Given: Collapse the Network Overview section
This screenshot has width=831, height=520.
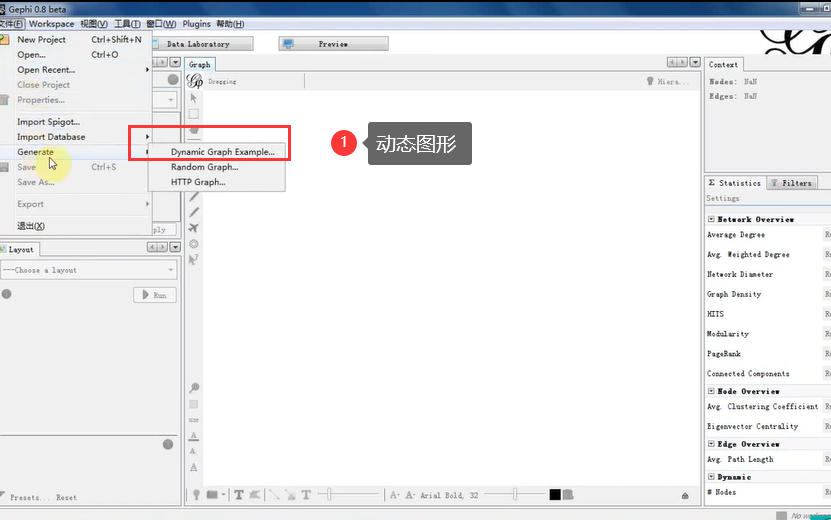Looking at the screenshot, I should point(711,219).
